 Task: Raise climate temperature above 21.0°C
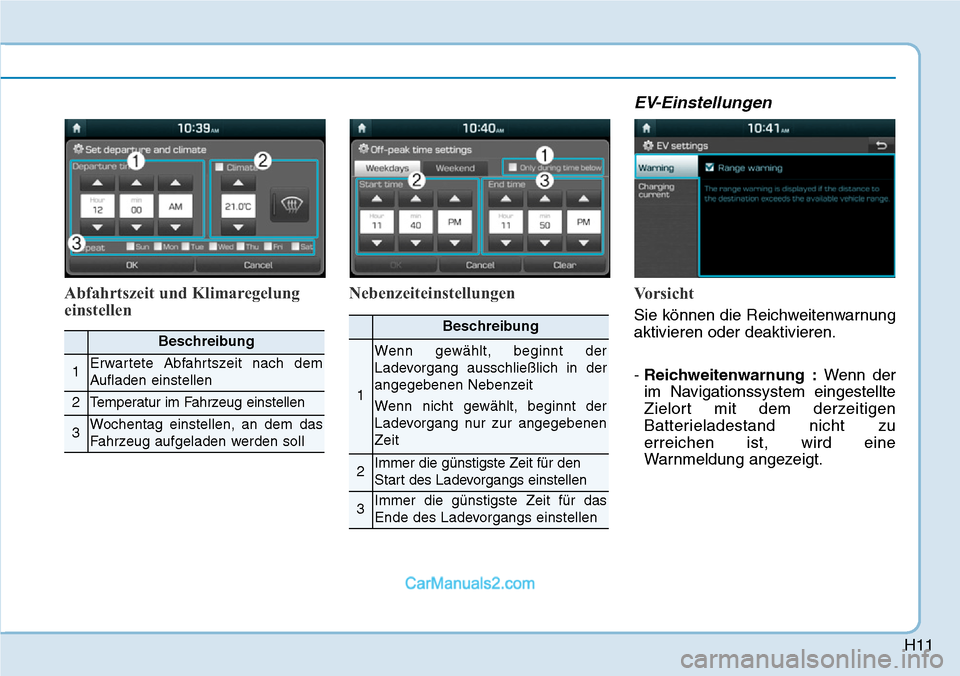(x=238, y=182)
